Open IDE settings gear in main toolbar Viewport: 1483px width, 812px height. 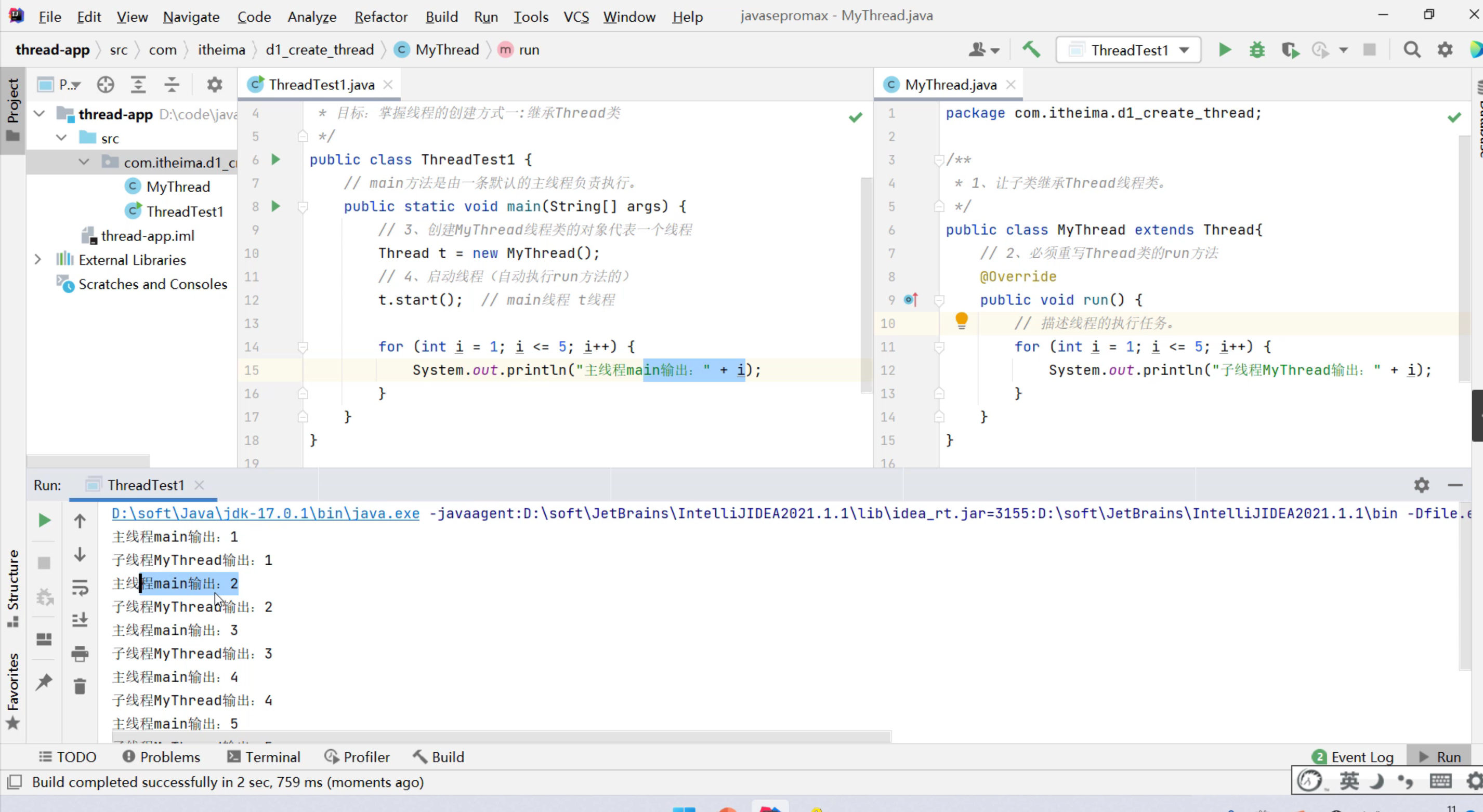pos(1445,50)
